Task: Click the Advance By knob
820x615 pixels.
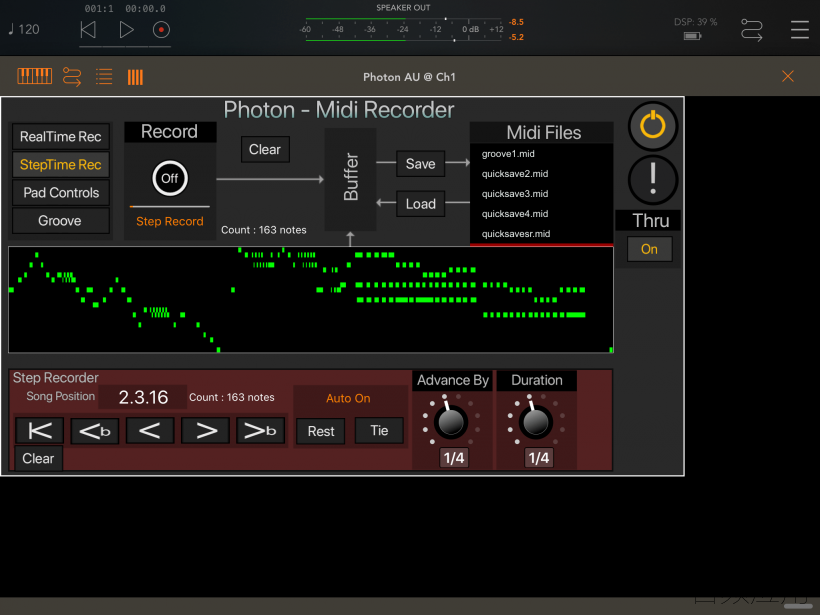Action: pos(451,420)
